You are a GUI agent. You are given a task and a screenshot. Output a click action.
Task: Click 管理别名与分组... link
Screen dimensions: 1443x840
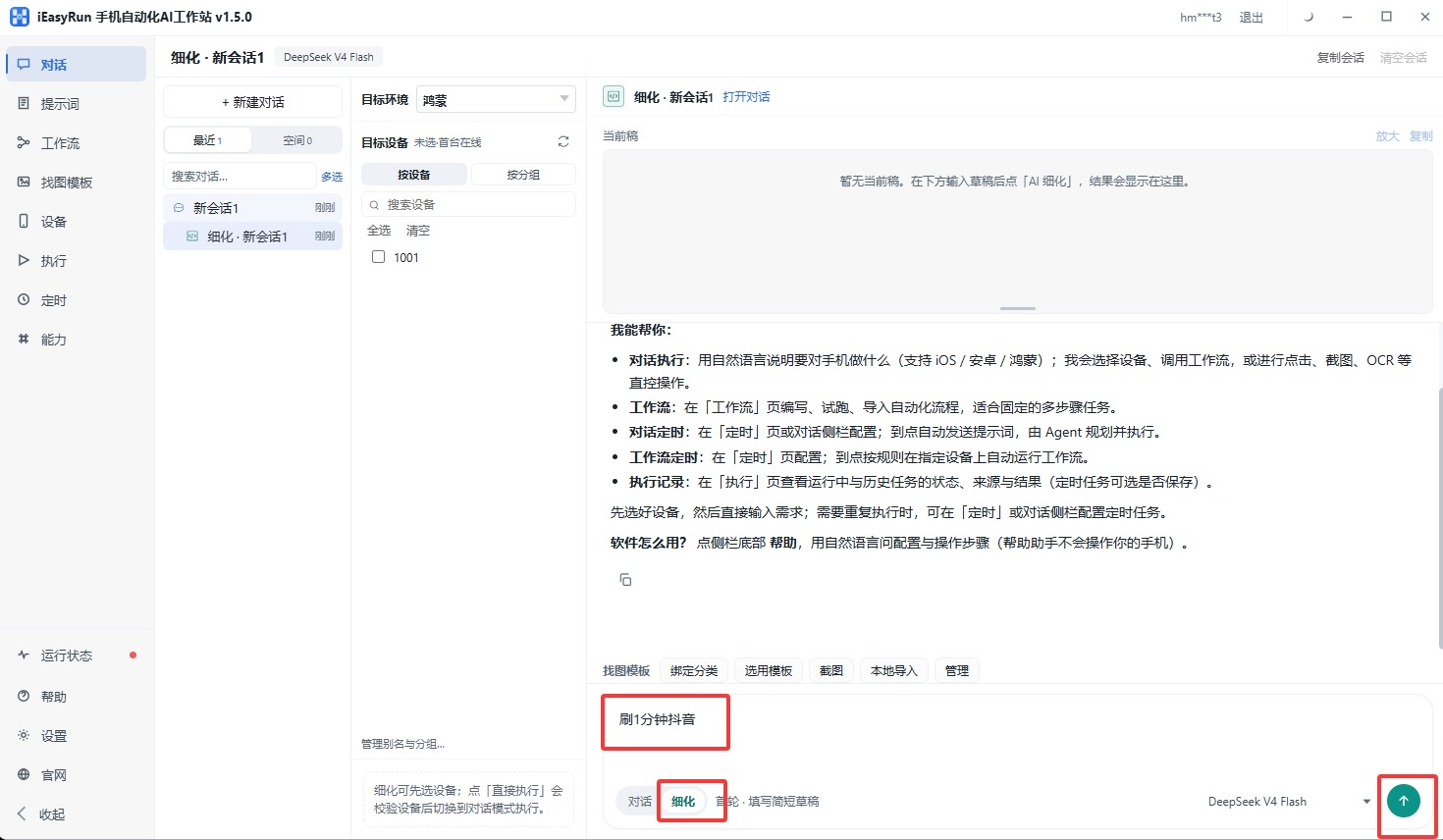pos(403,744)
